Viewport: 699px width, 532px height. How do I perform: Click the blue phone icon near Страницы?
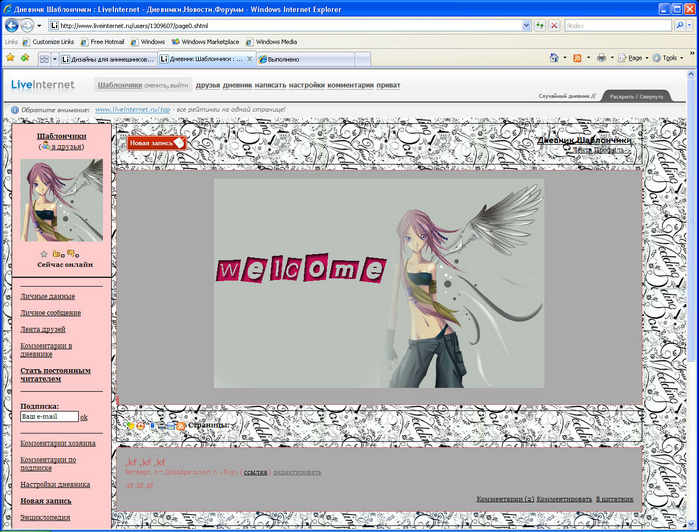click(152, 426)
